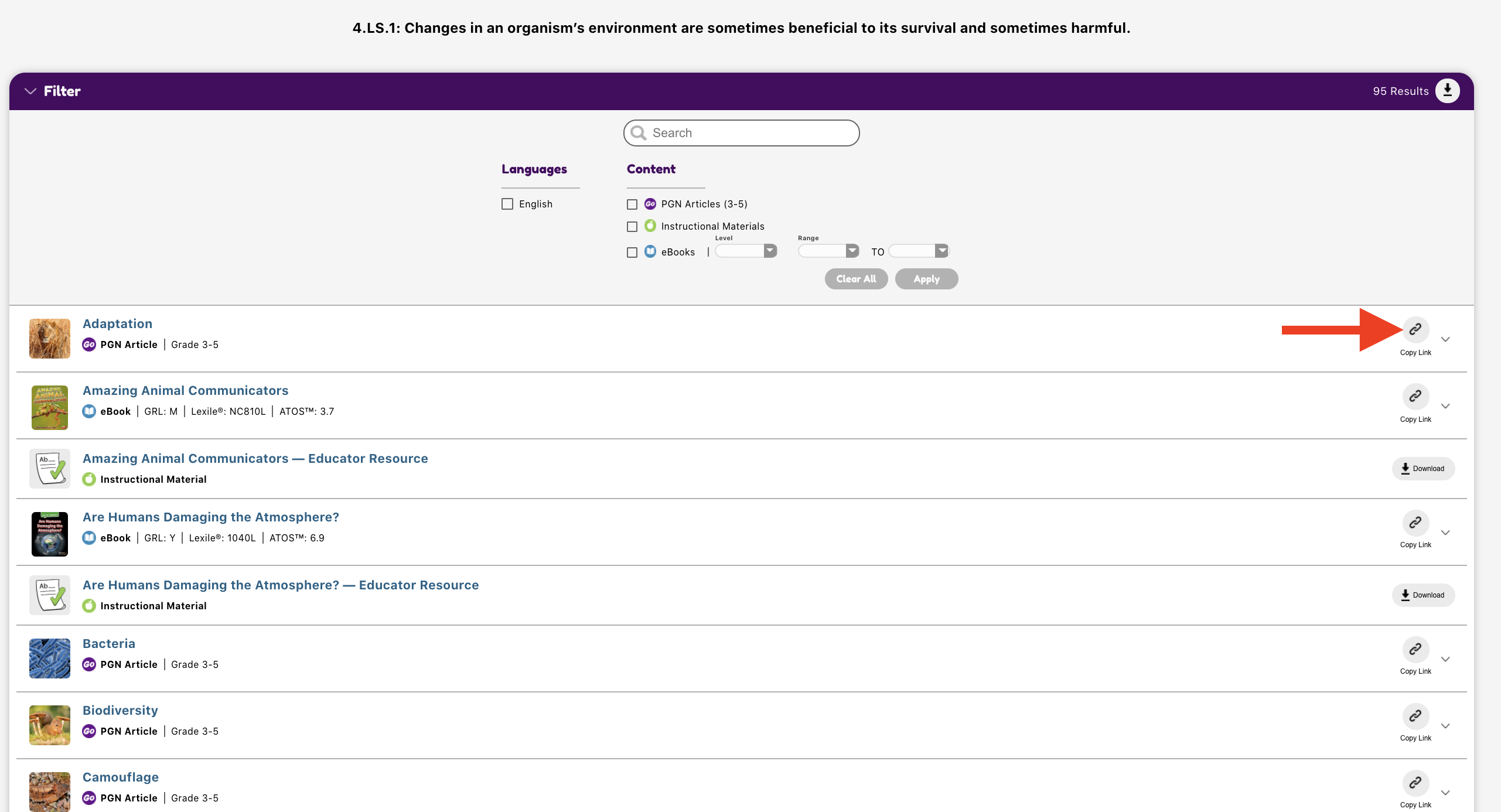1501x812 pixels.
Task: Click the Clear All button to reset filters
Action: (856, 279)
